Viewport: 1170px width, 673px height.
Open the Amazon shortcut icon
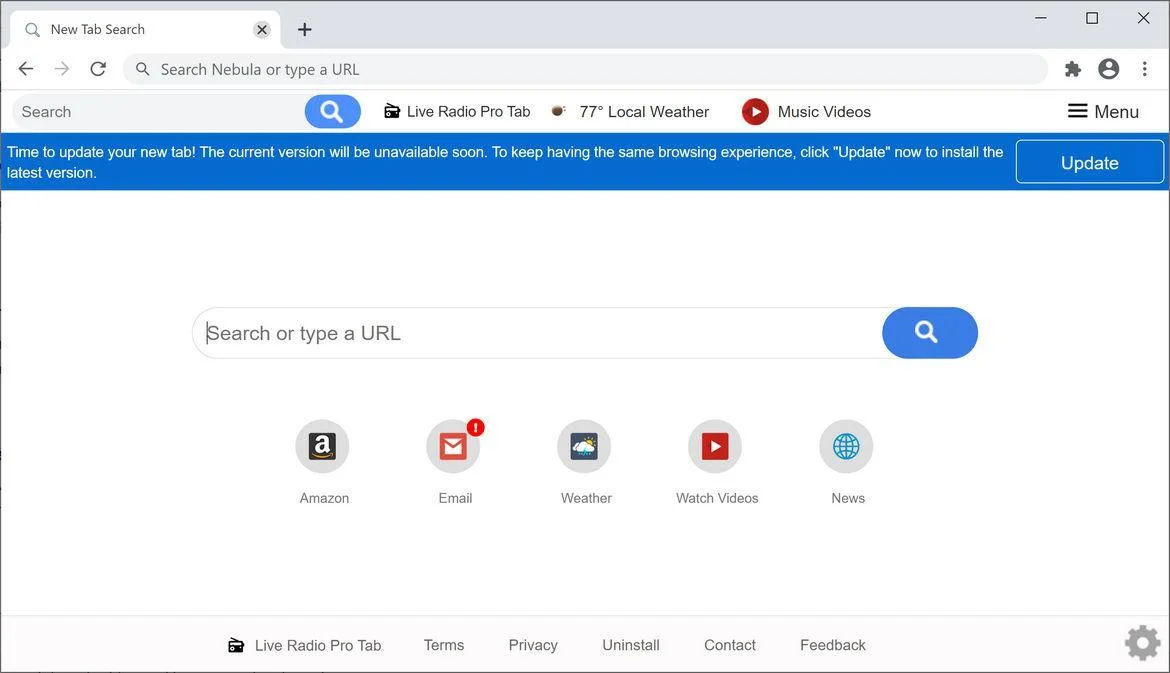coord(322,446)
